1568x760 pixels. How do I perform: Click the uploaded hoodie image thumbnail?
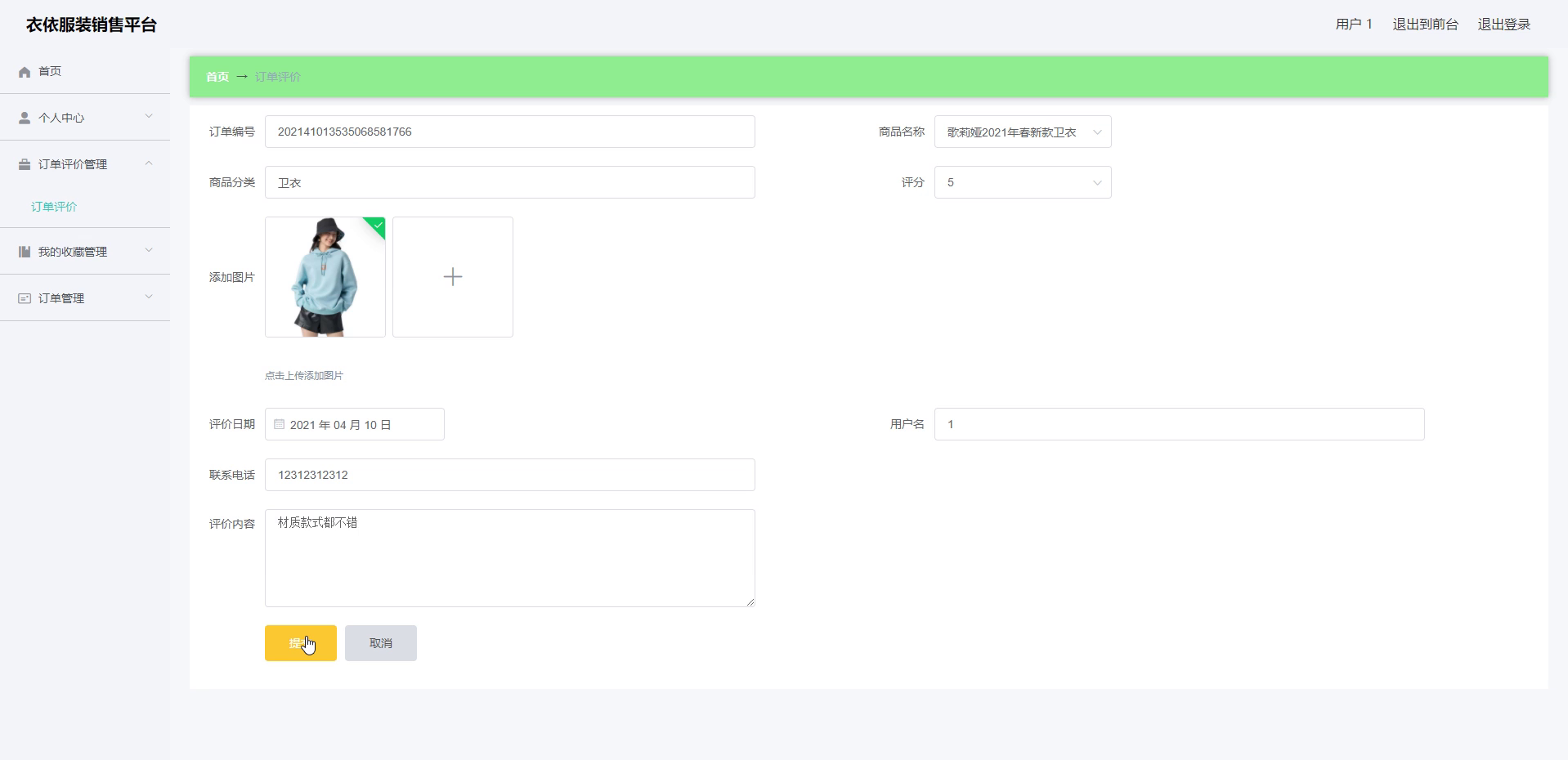click(325, 277)
